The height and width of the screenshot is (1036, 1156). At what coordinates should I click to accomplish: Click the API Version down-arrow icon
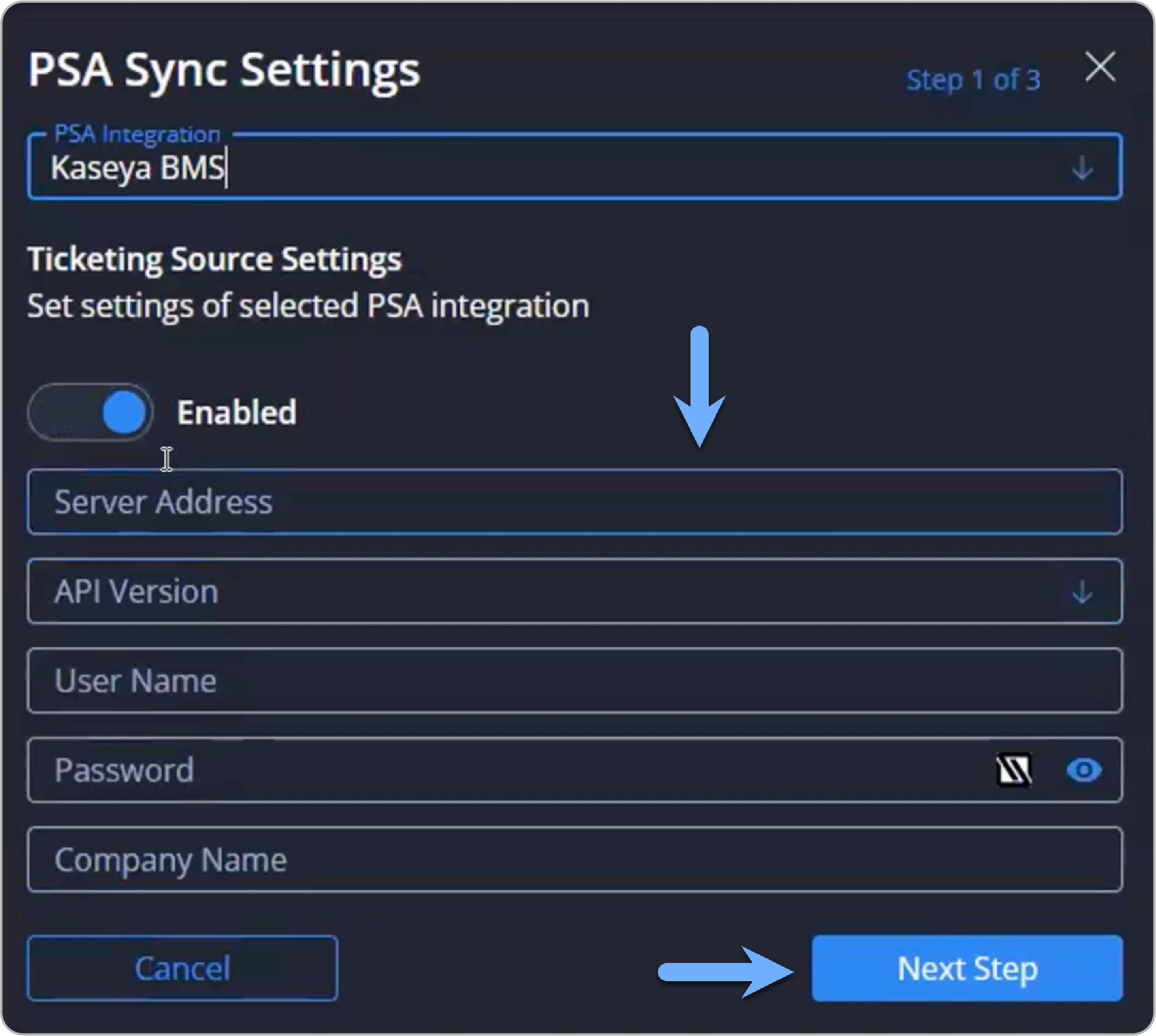[1081, 592]
